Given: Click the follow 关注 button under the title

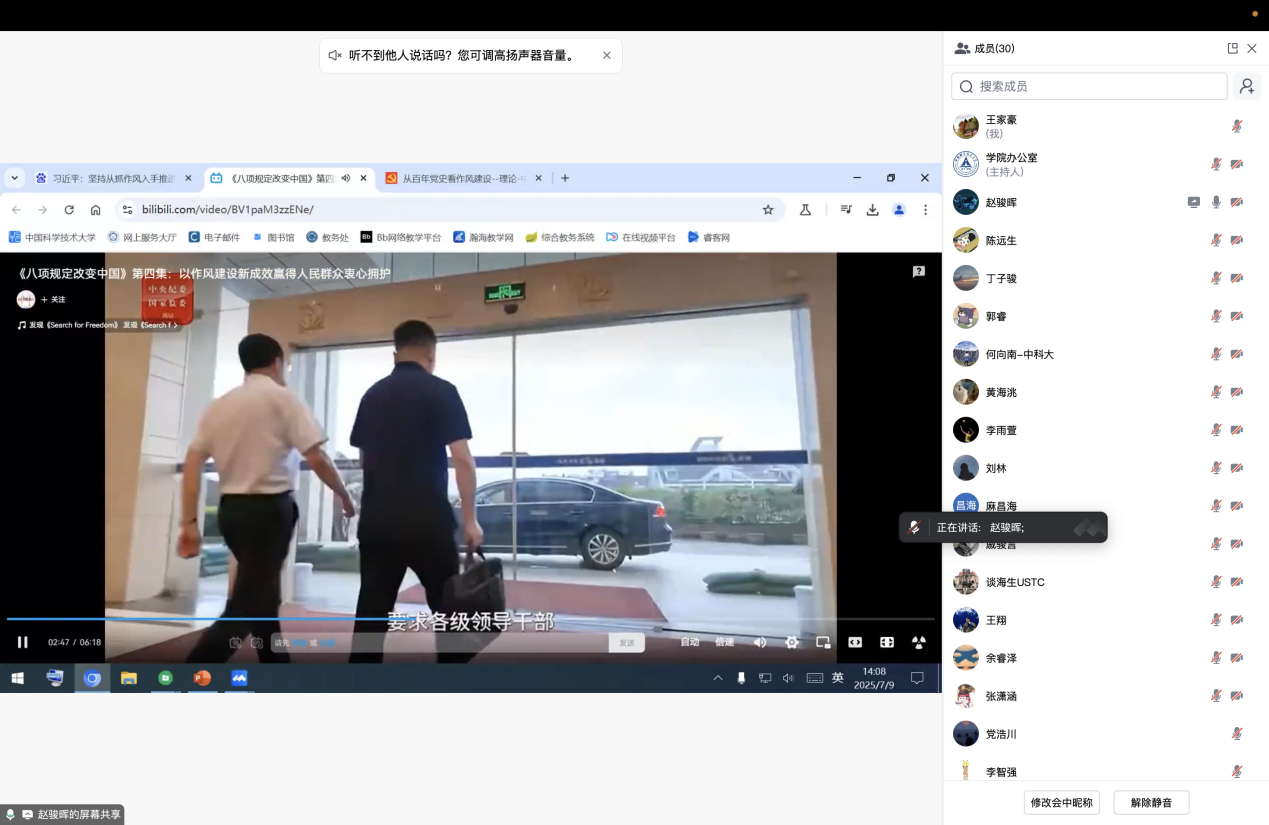Looking at the screenshot, I should click(53, 299).
